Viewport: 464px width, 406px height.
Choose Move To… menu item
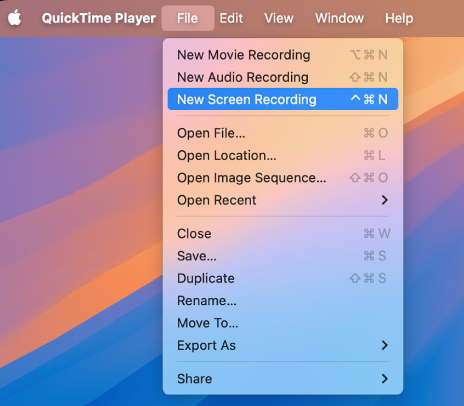[283, 323]
